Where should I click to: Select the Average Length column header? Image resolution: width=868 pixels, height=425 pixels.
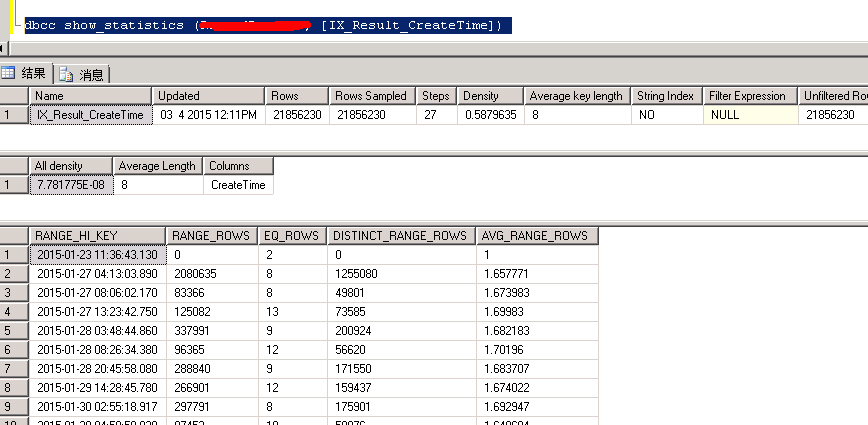(x=157, y=166)
